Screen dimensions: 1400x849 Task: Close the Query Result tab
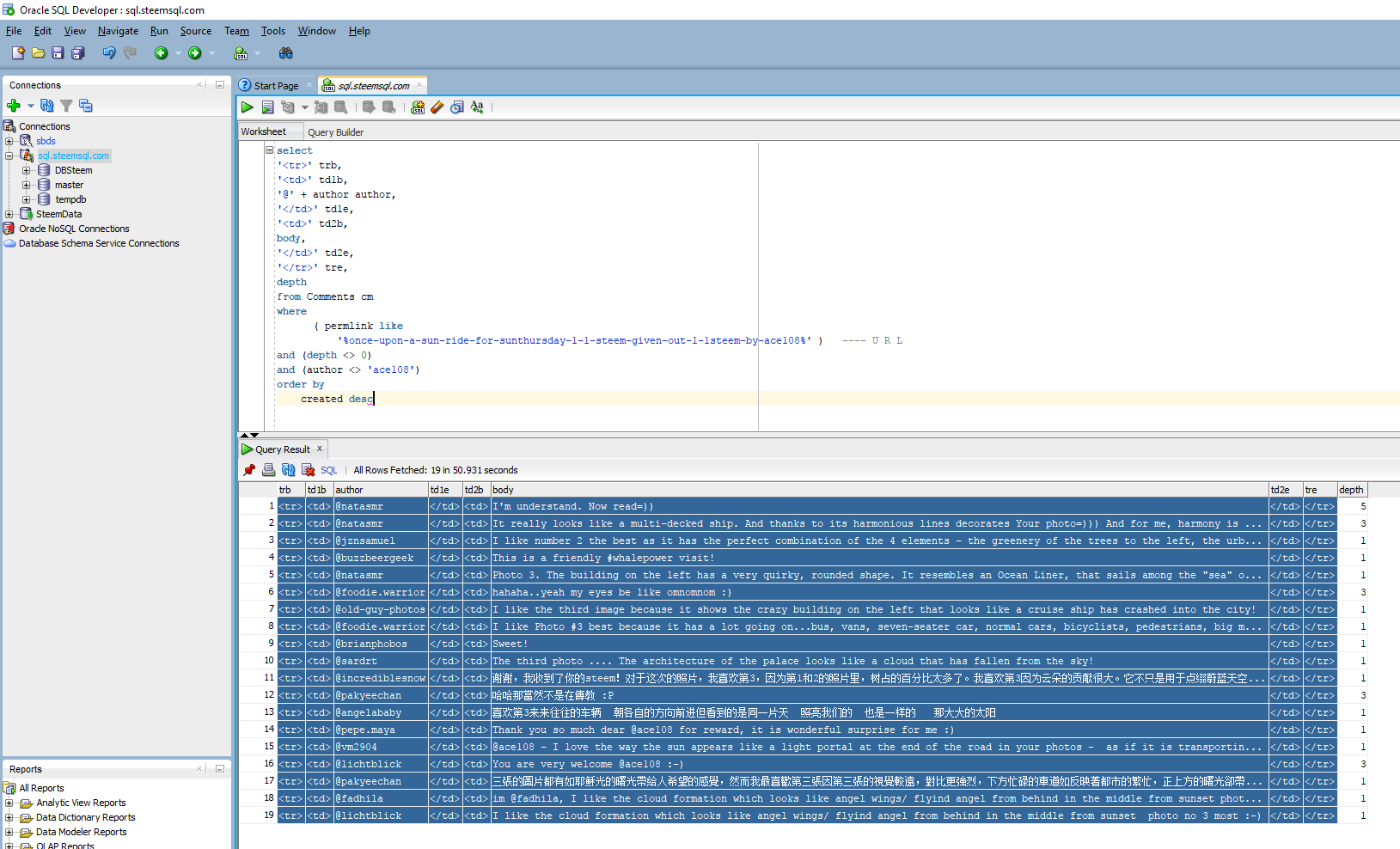[320, 449]
